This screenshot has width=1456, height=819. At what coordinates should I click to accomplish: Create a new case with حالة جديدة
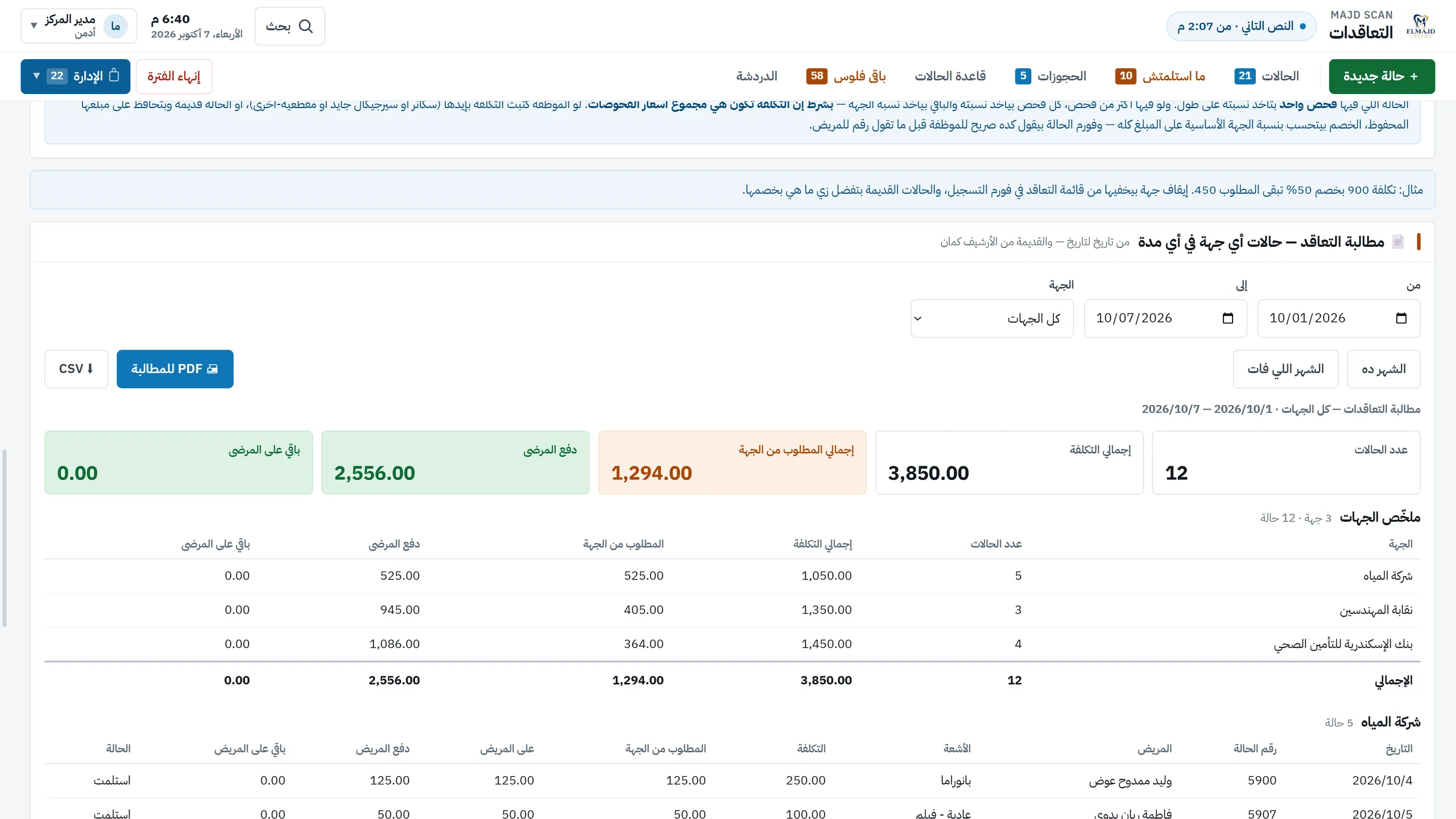[1381, 76]
